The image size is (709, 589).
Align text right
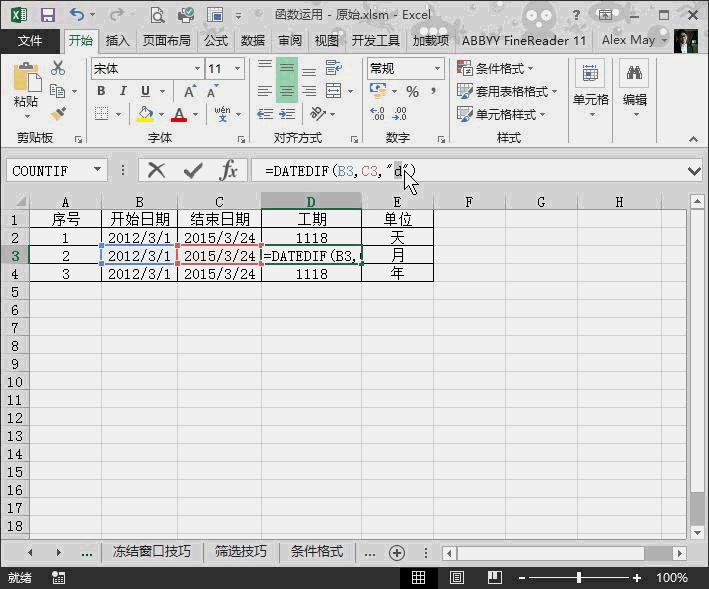pyautogui.click(x=309, y=91)
